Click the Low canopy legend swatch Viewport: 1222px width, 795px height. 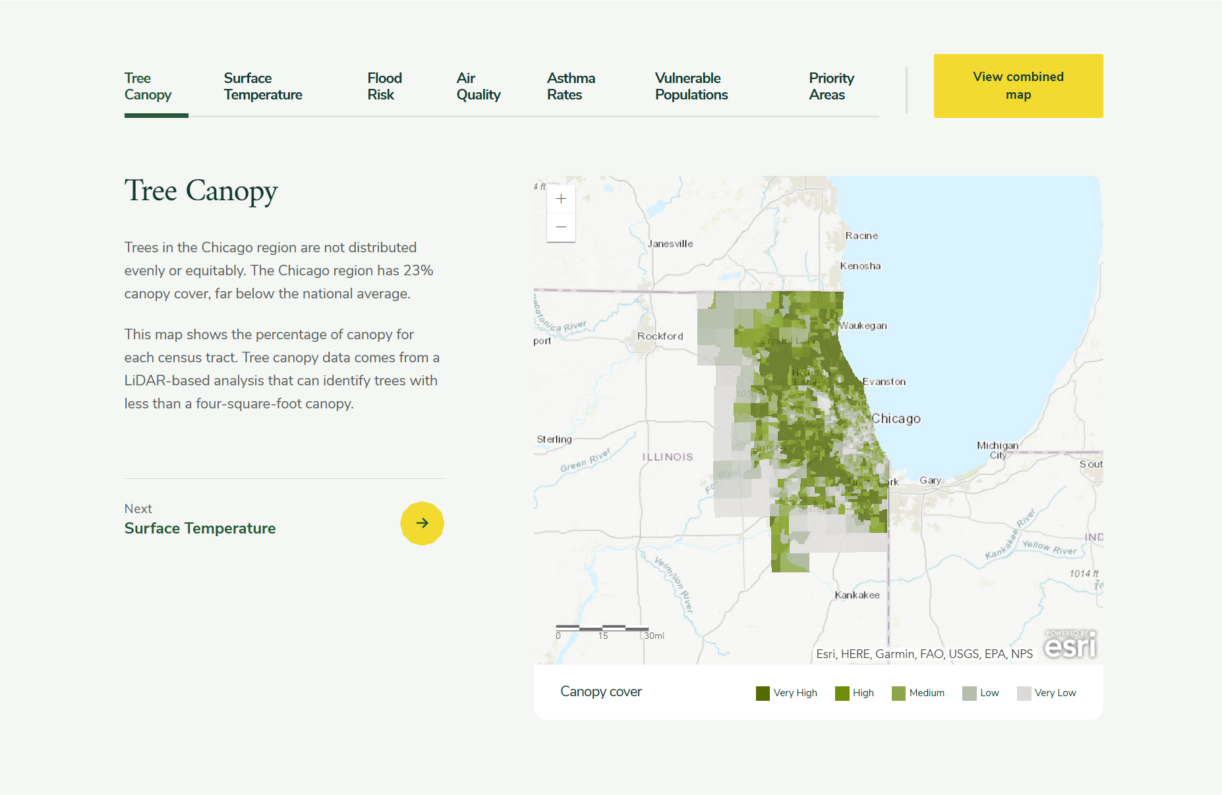tap(969, 693)
